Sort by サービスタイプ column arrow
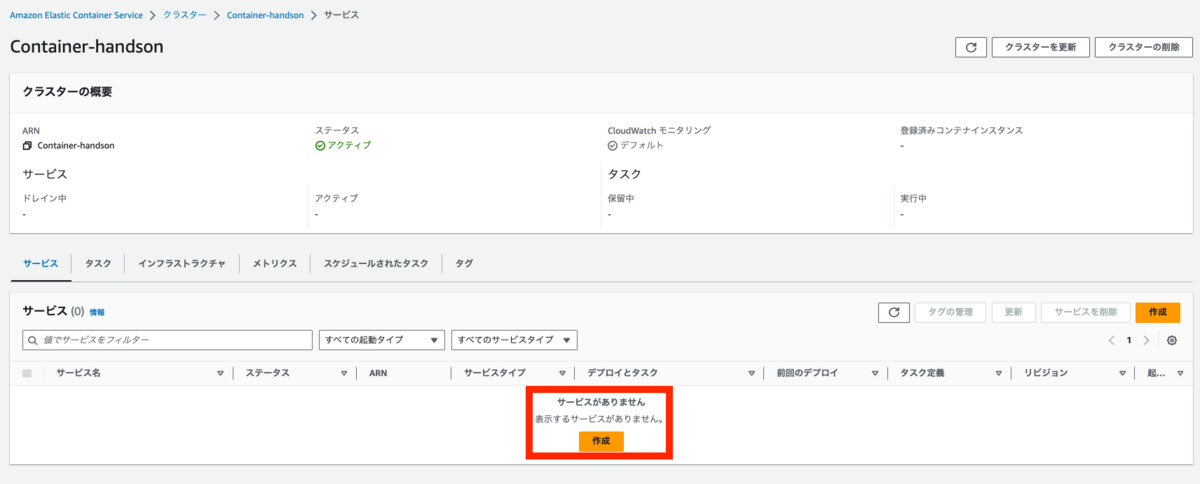This screenshot has height=484, width=1200. (x=562, y=373)
